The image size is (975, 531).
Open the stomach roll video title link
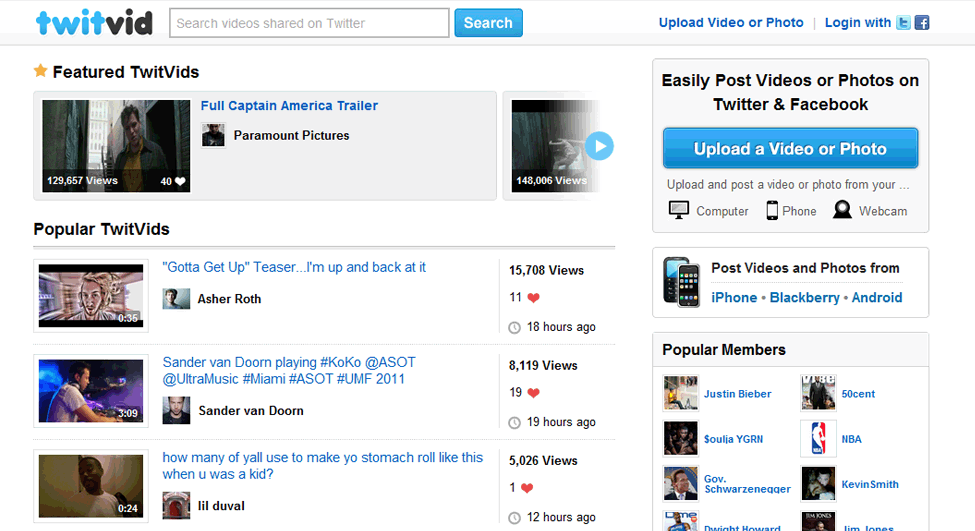[x=322, y=466]
